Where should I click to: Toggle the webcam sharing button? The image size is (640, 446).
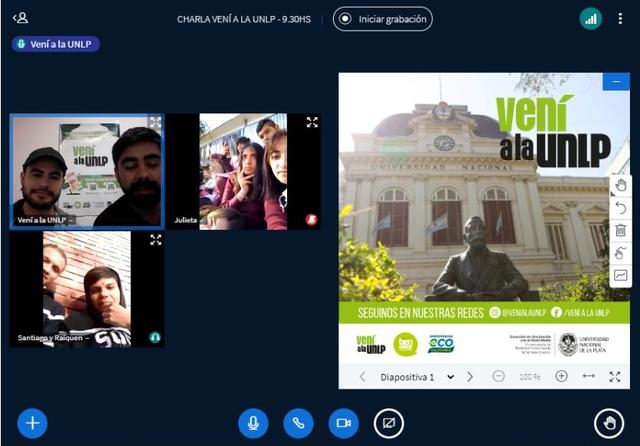344,423
